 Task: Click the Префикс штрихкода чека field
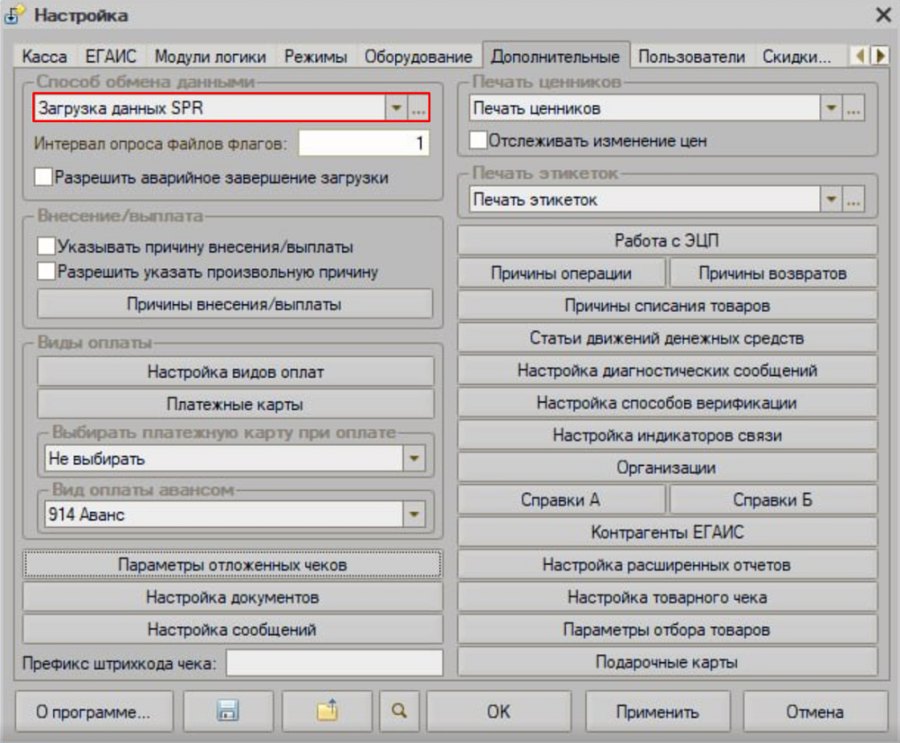(335, 663)
